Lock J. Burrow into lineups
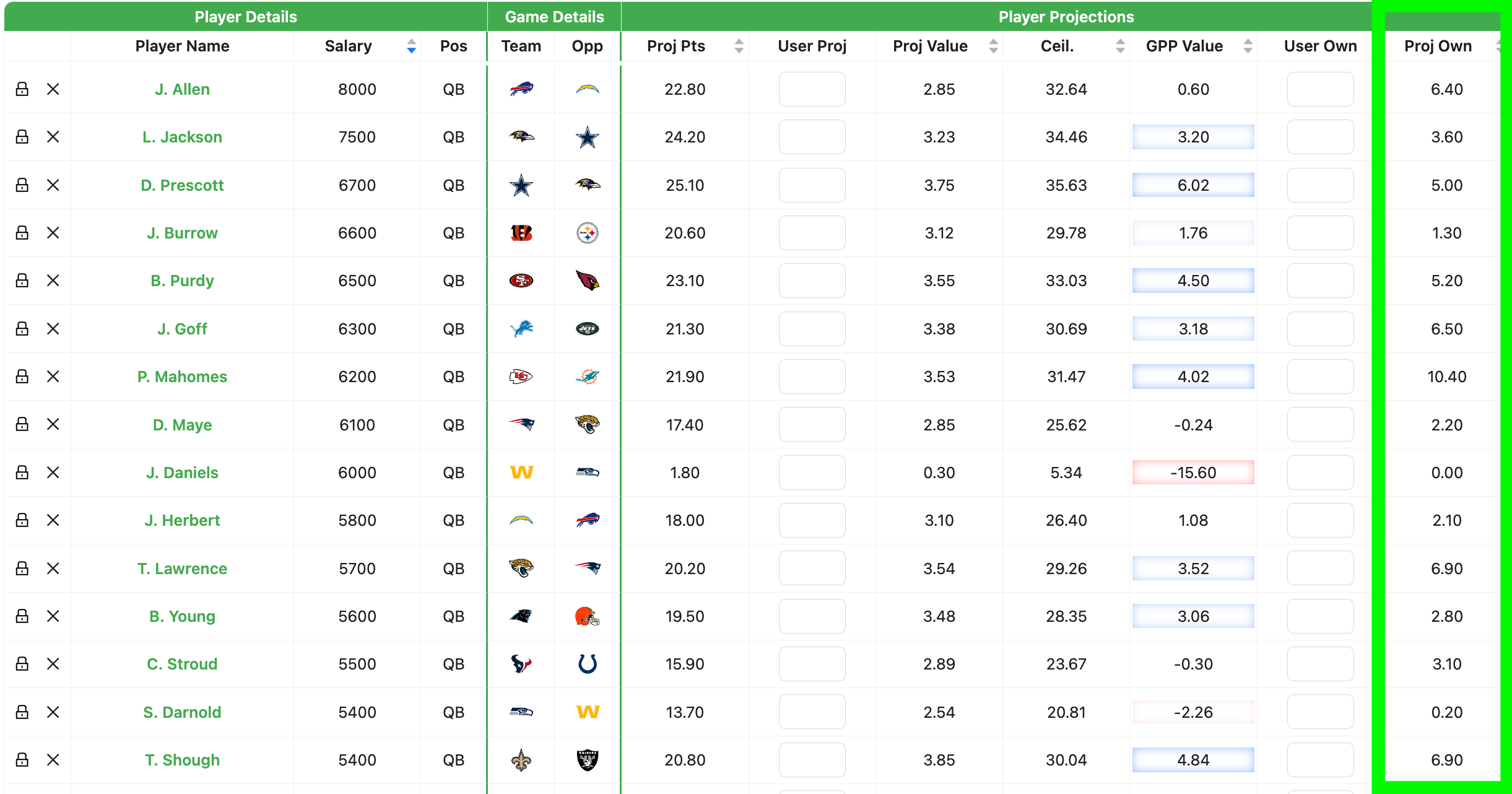 tap(22, 233)
